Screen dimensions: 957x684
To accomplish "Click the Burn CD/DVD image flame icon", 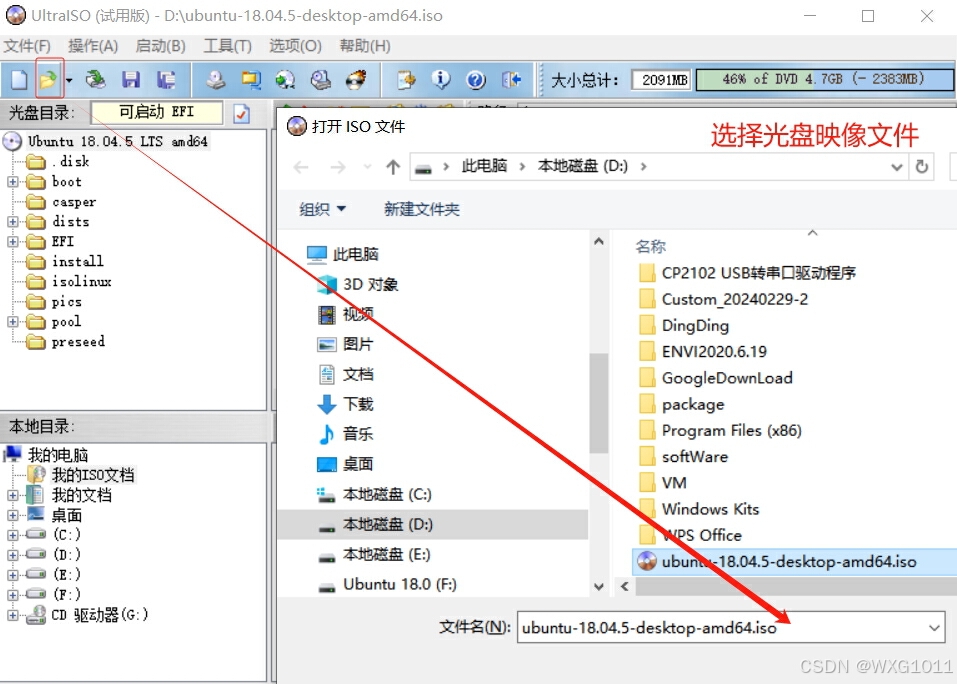I will pyautogui.click(x=356, y=79).
